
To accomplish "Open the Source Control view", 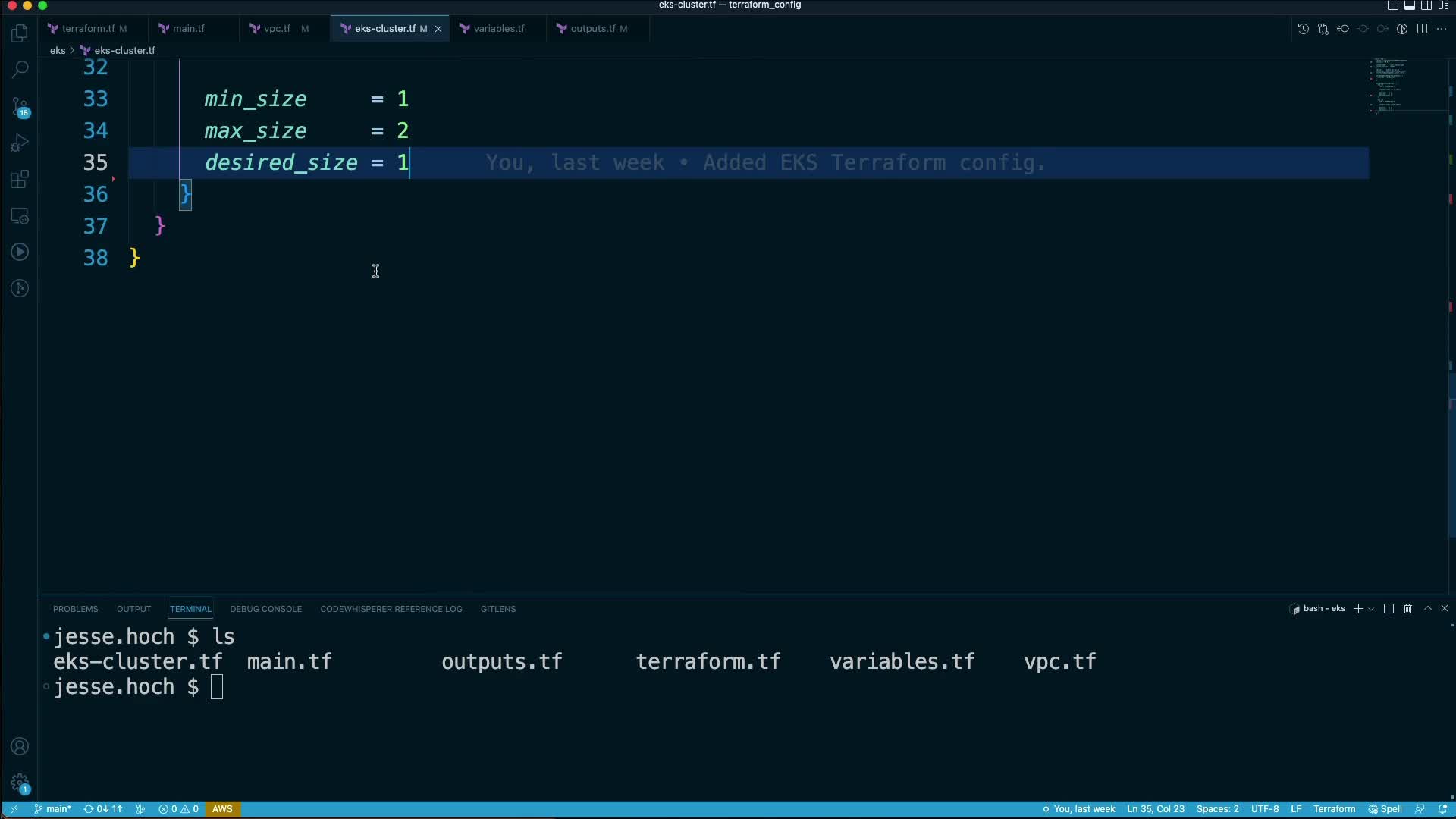I will (x=20, y=107).
